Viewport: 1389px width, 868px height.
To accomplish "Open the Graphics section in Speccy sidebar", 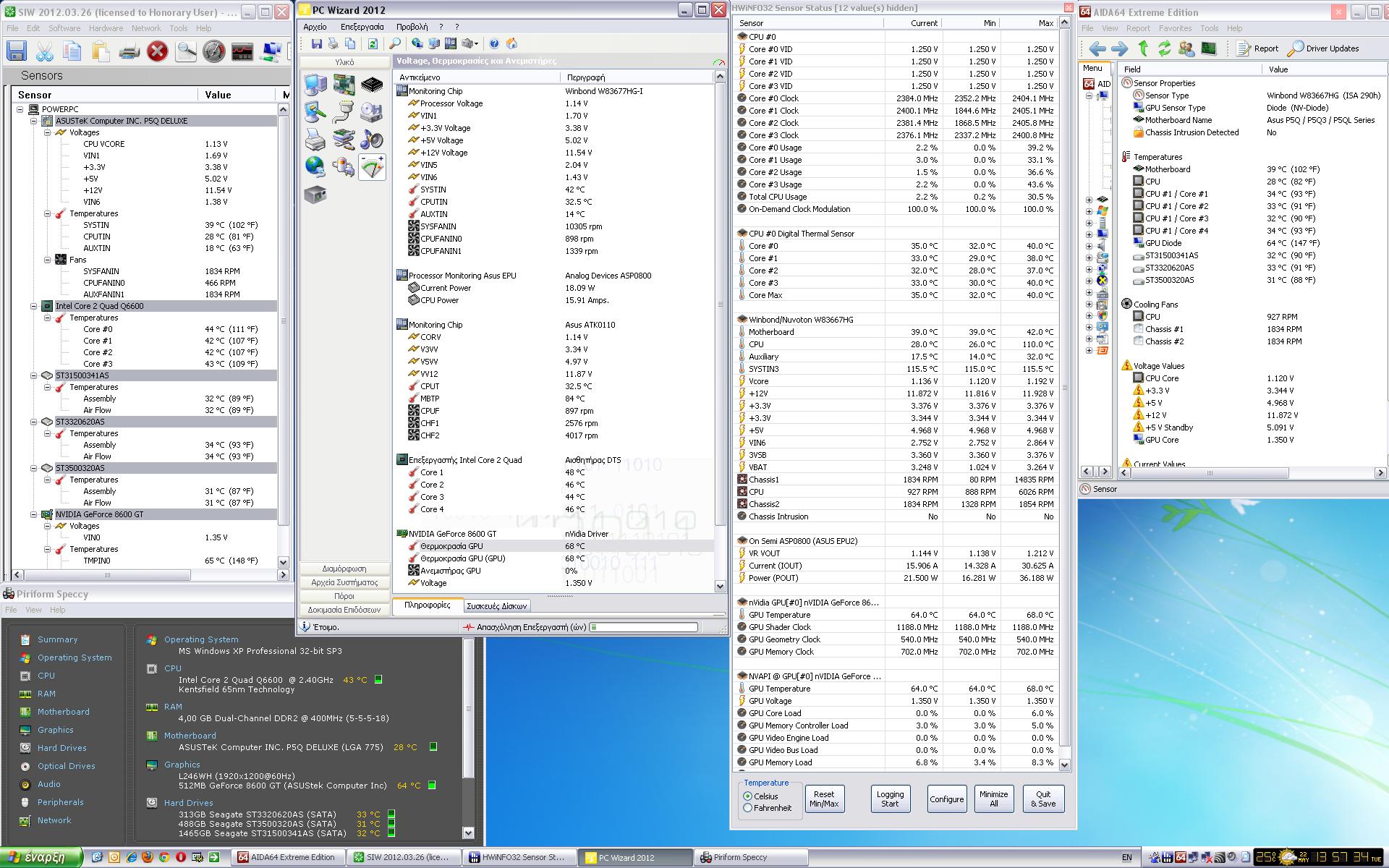I will point(56,730).
